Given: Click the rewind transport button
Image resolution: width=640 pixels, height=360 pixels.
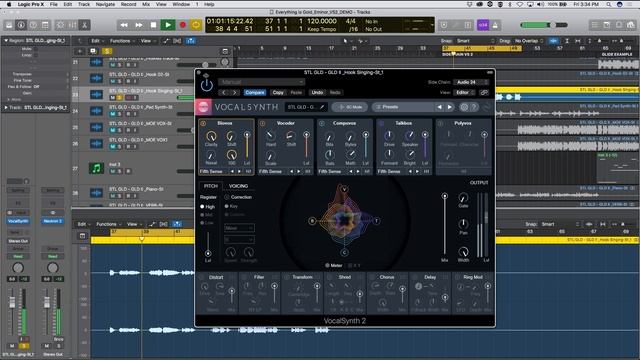Looking at the screenshot, I should tap(124, 25).
